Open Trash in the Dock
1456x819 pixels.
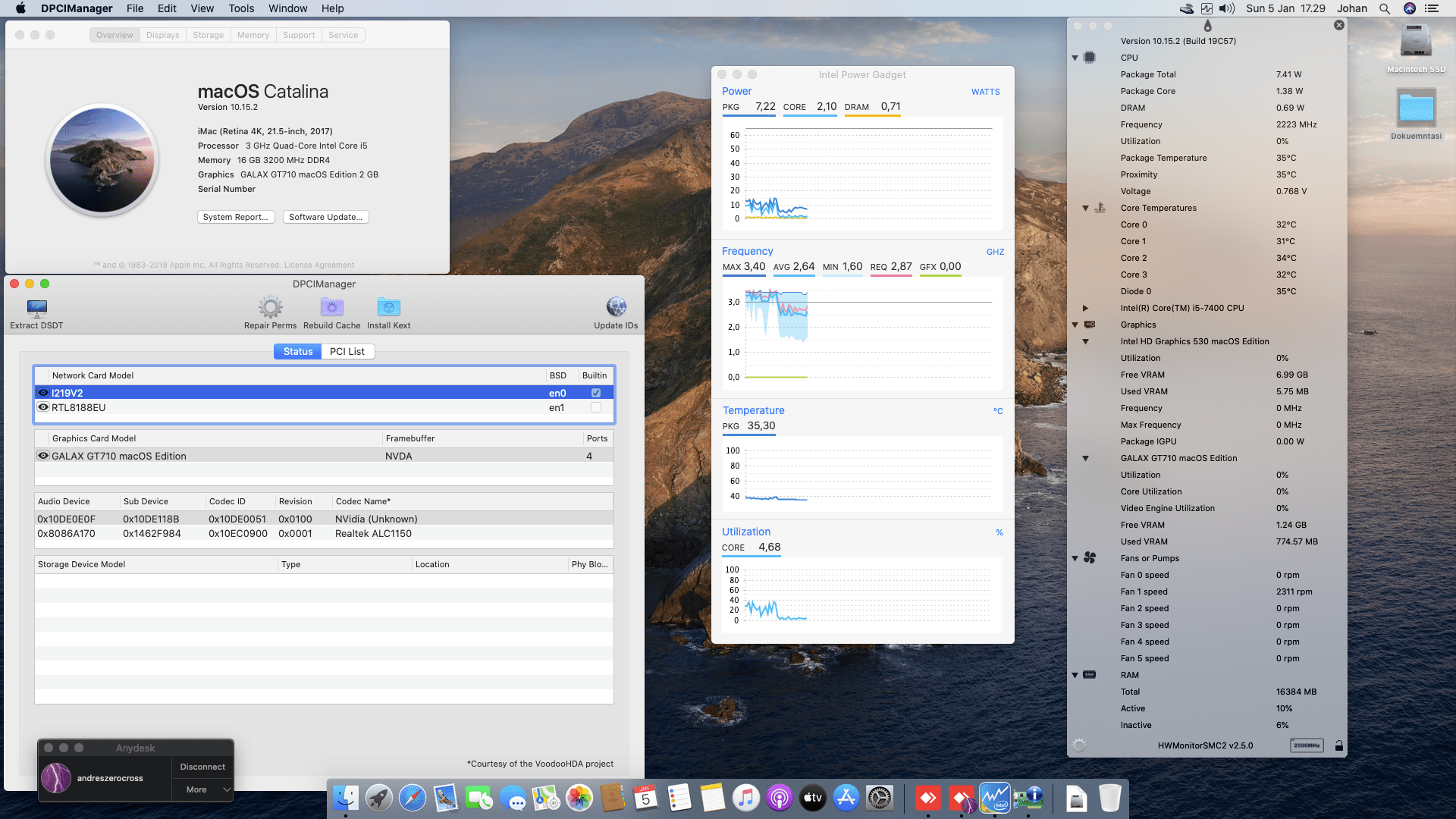tap(1109, 798)
